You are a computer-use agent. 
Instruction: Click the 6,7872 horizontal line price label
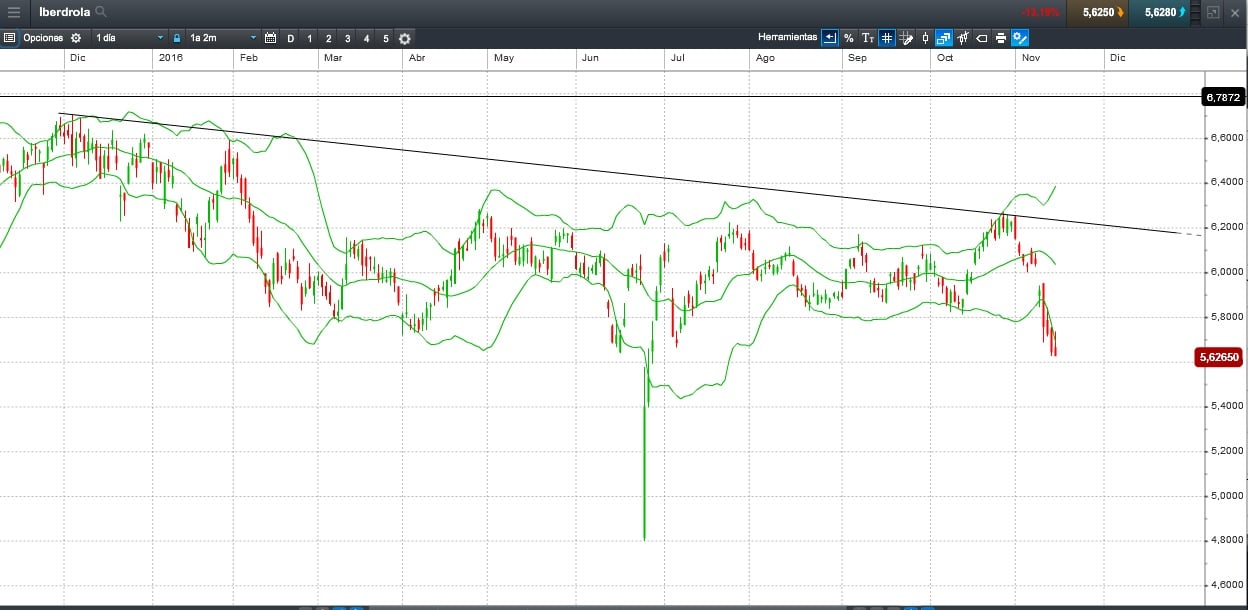[x=1223, y=97]
